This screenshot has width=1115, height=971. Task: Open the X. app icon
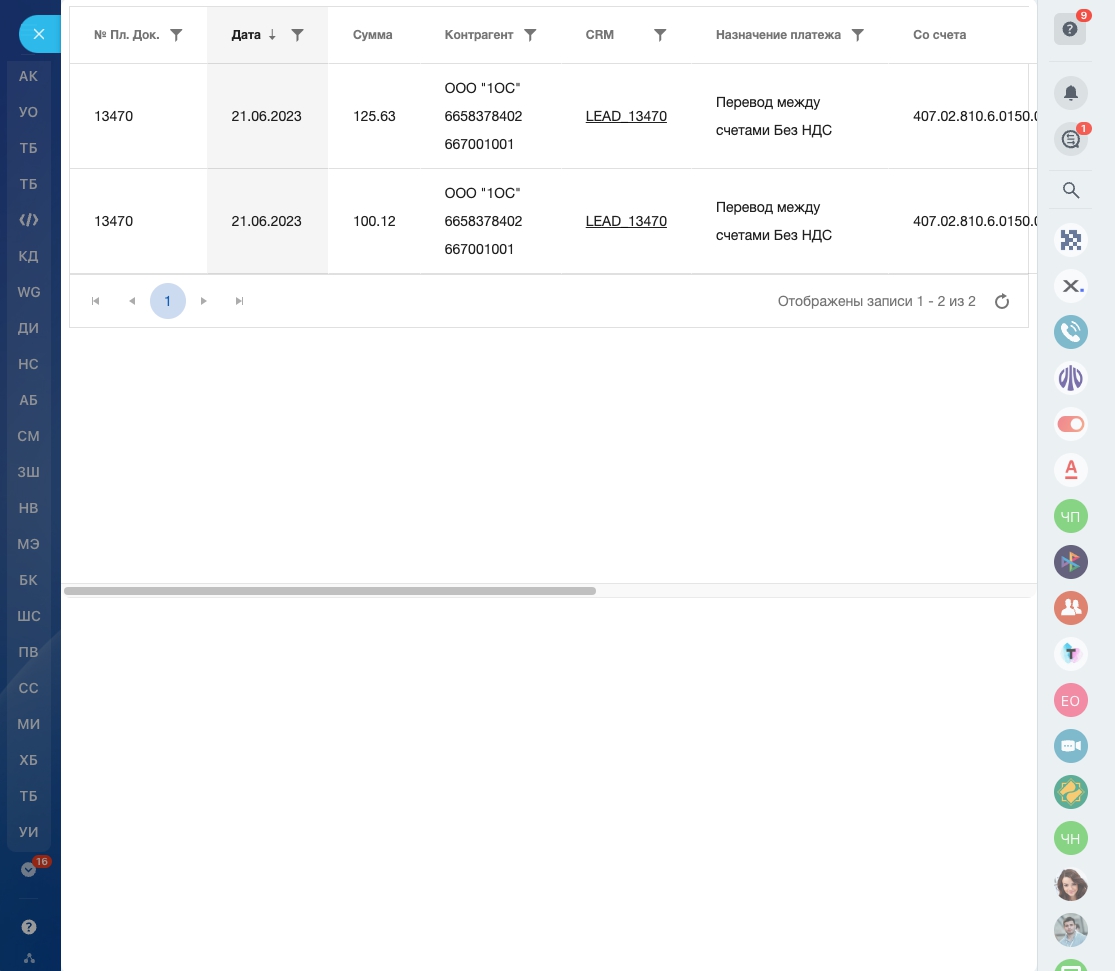pyautogui.click(x=1071, y=286)
